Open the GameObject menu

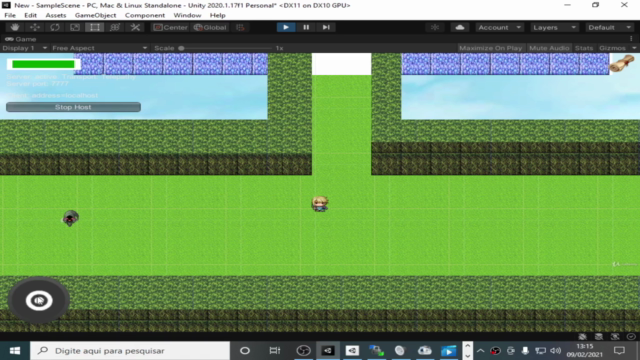pos(96,15)
